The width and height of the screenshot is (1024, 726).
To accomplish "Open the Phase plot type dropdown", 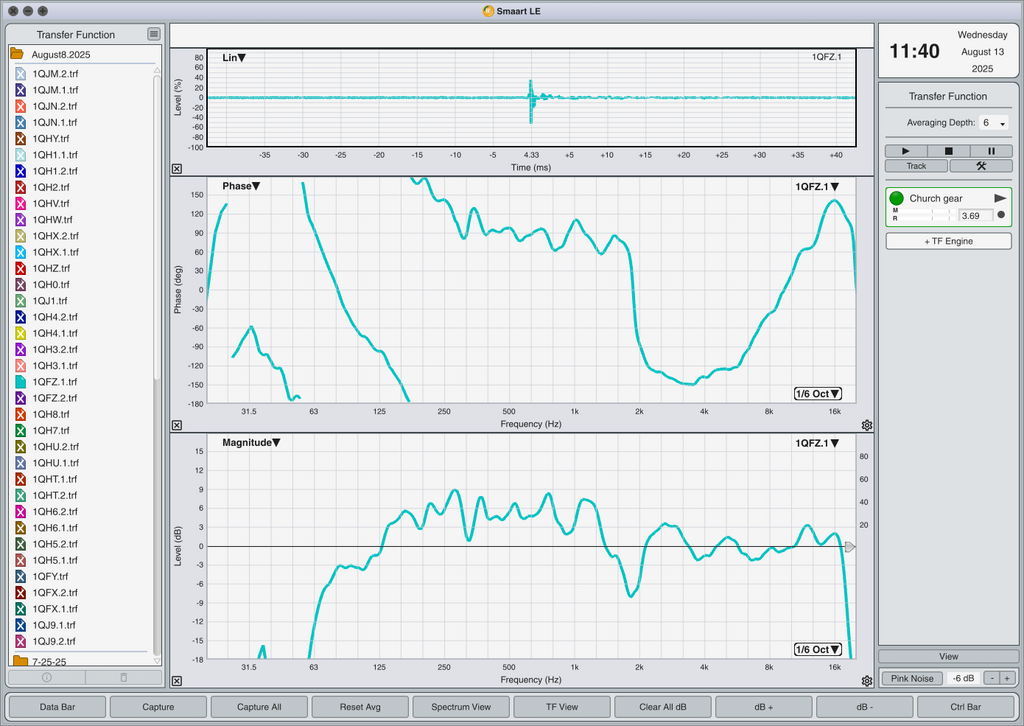I will [x=241, y=186].
